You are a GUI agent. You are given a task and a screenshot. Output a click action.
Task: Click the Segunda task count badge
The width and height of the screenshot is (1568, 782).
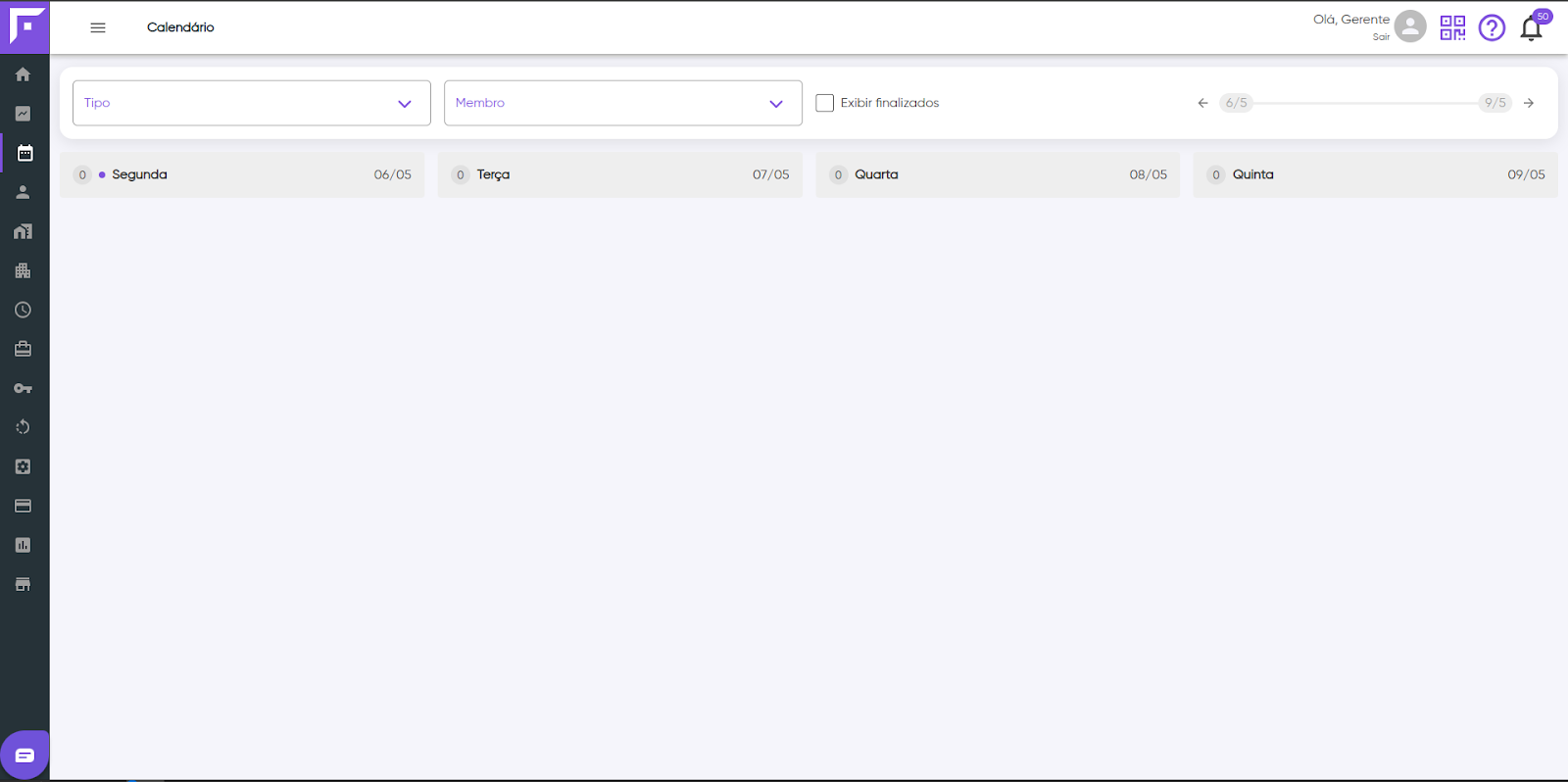(82, 175)
